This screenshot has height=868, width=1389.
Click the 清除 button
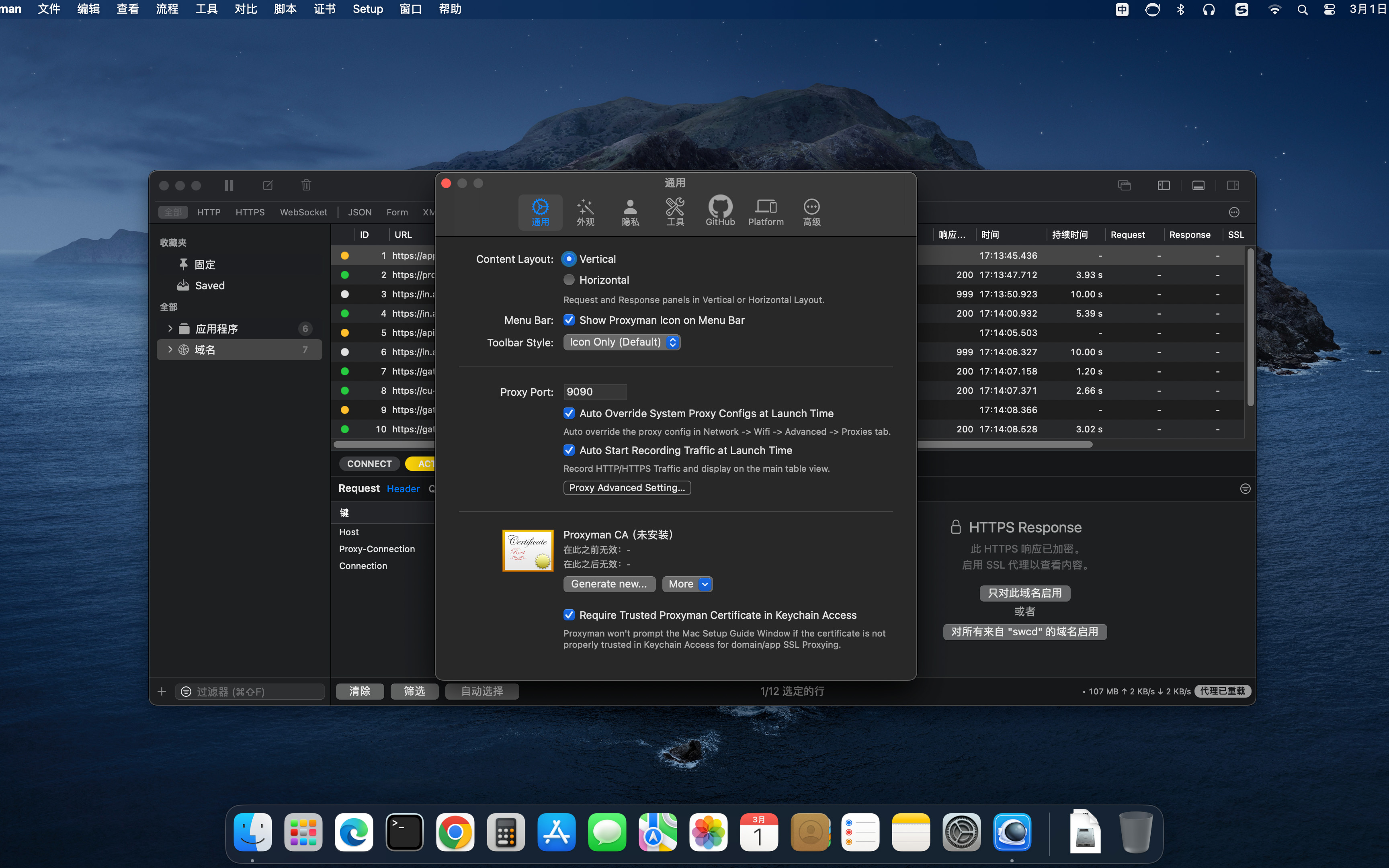click(360, 691)
